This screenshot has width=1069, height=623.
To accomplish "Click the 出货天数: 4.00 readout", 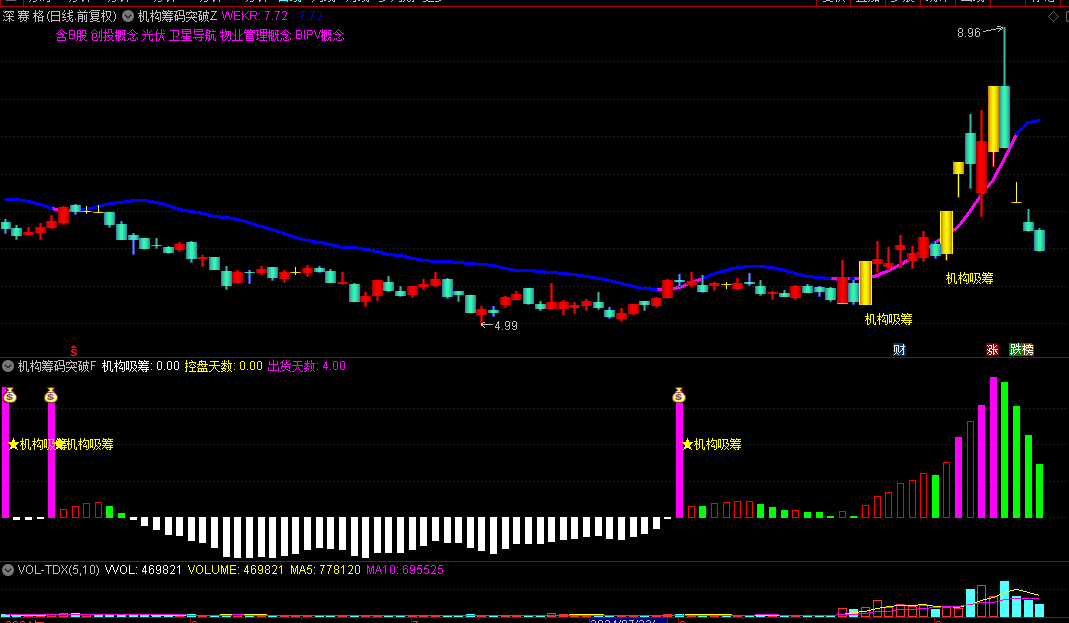I will 306,366.
